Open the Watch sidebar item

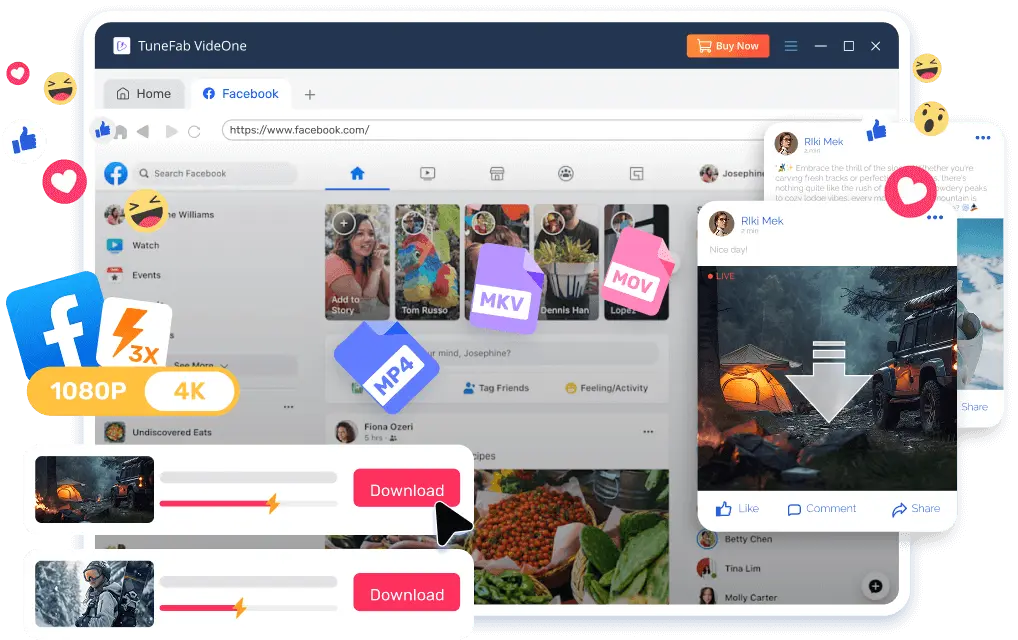[133, 245]
